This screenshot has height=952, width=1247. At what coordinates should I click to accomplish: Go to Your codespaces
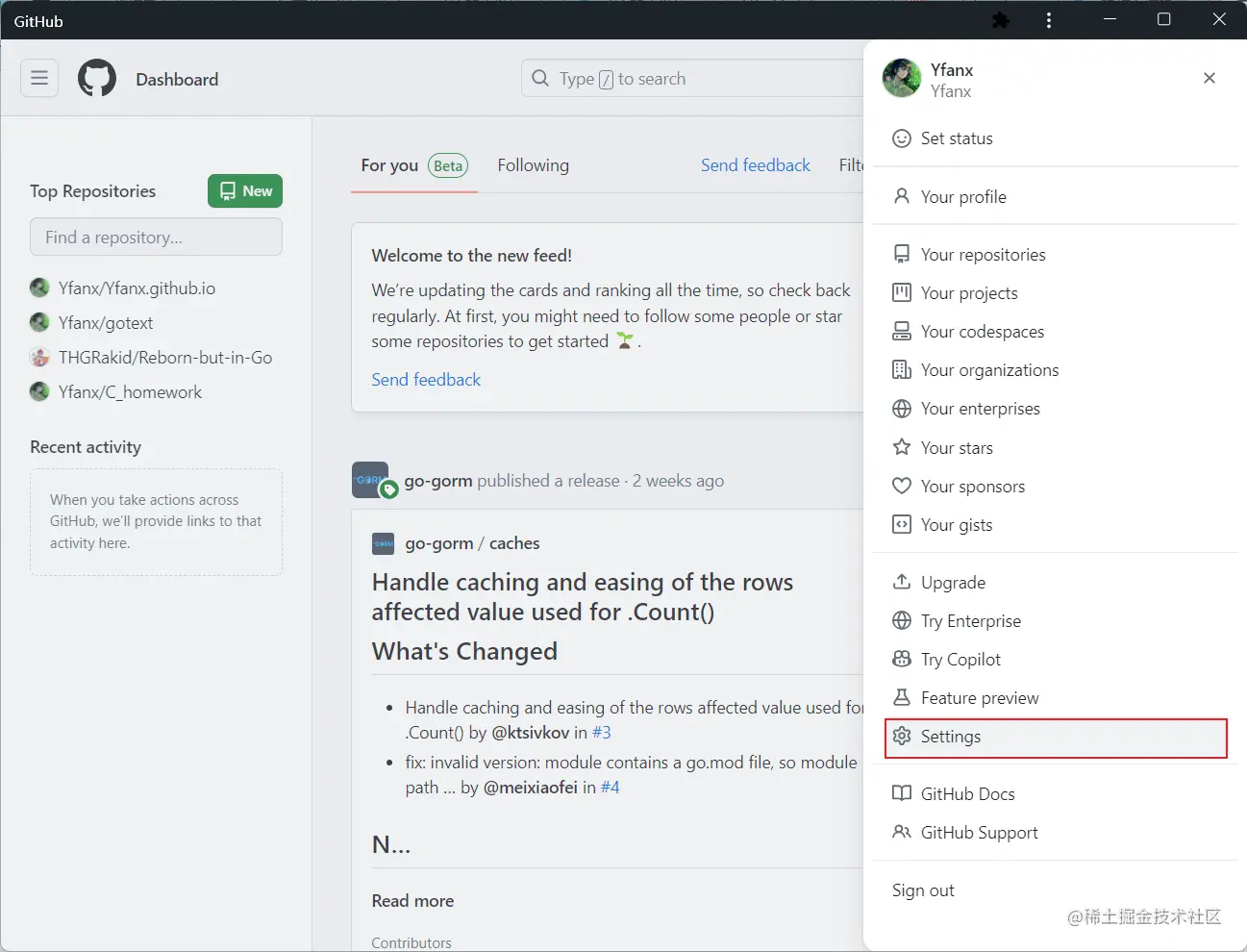point(1056,331)
